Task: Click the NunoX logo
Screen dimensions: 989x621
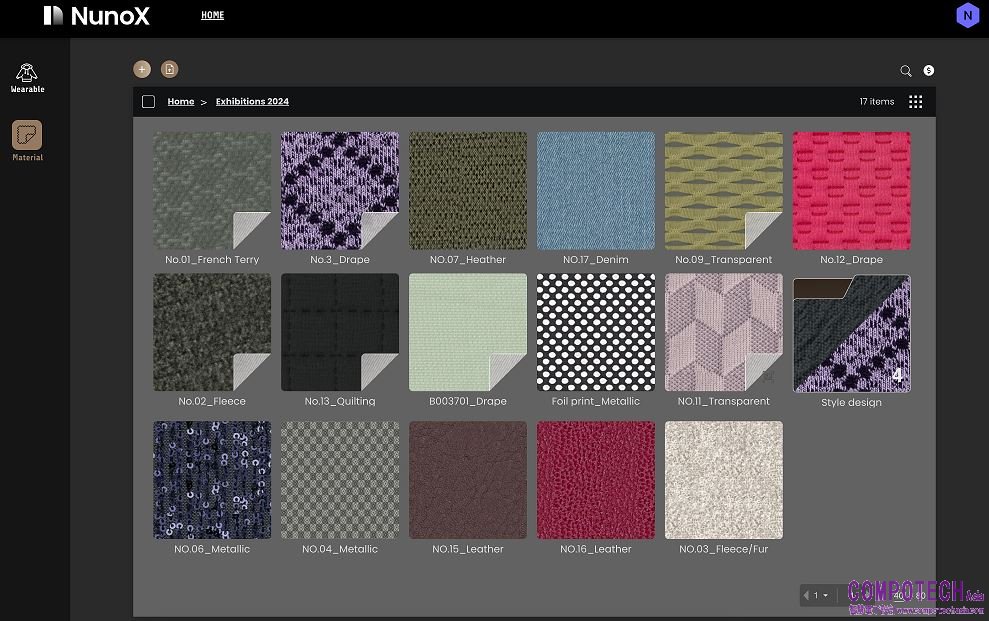Action: tap(97, 15)
